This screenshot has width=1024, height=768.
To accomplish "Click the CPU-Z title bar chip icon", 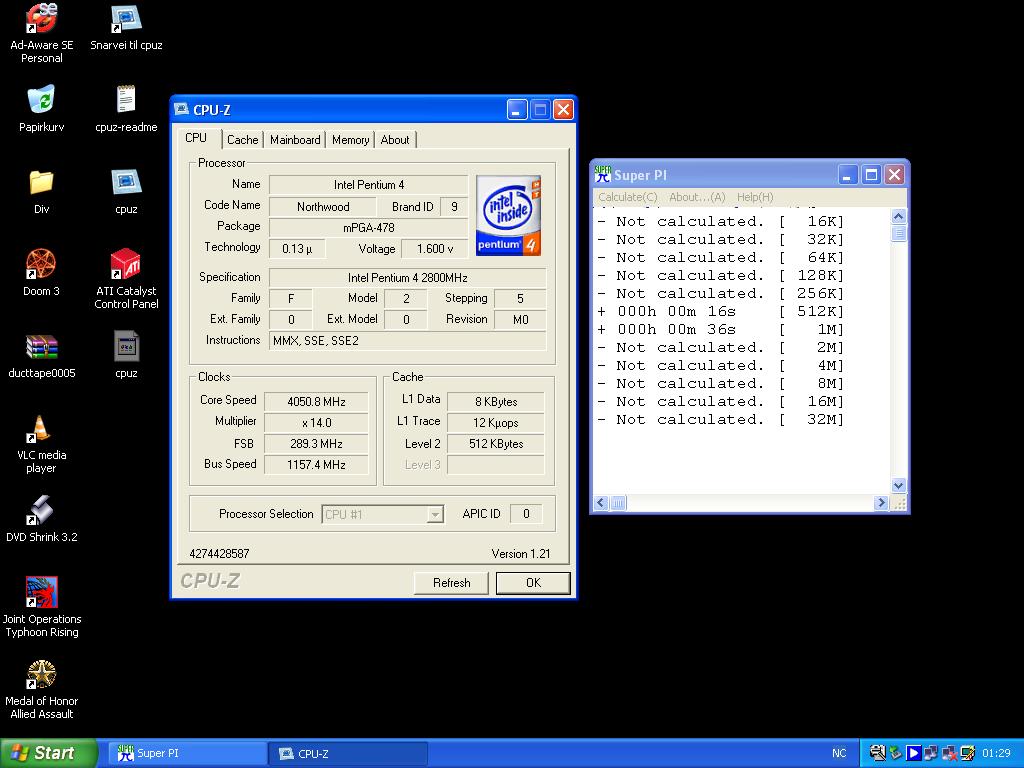I will click(x=182, y=110).
